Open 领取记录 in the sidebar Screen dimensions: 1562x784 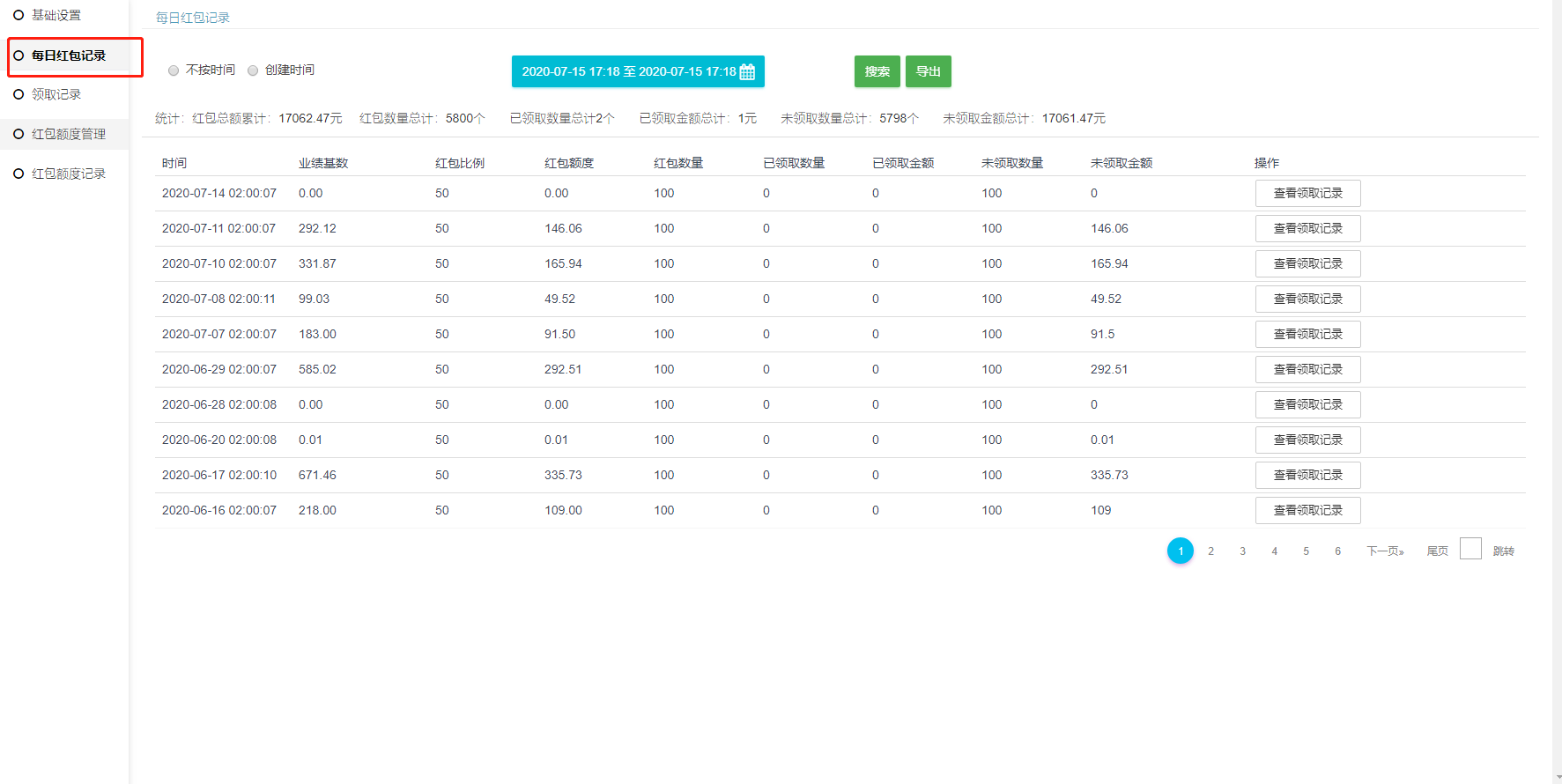tap(56, 94)
